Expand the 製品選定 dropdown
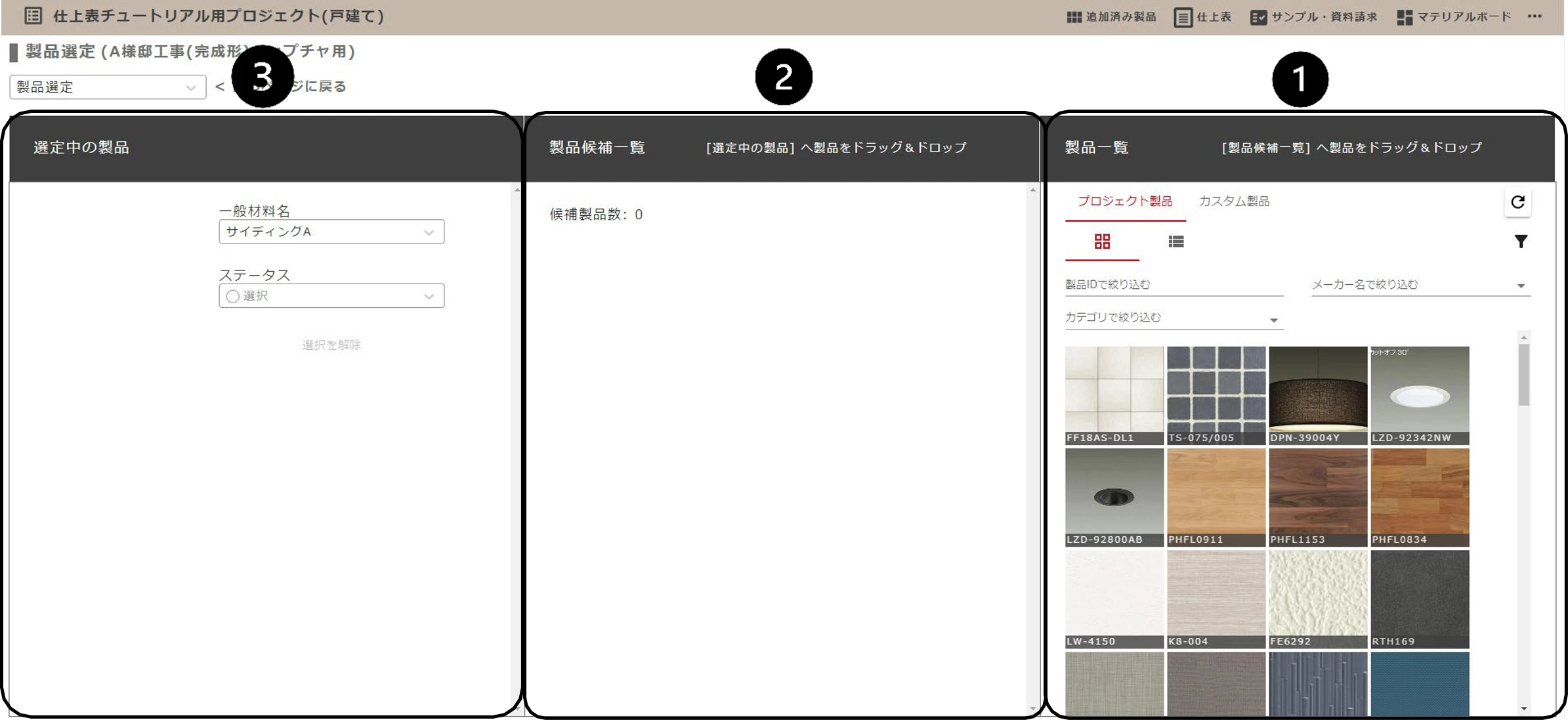1568x720 pixels. tap(108, 87)
